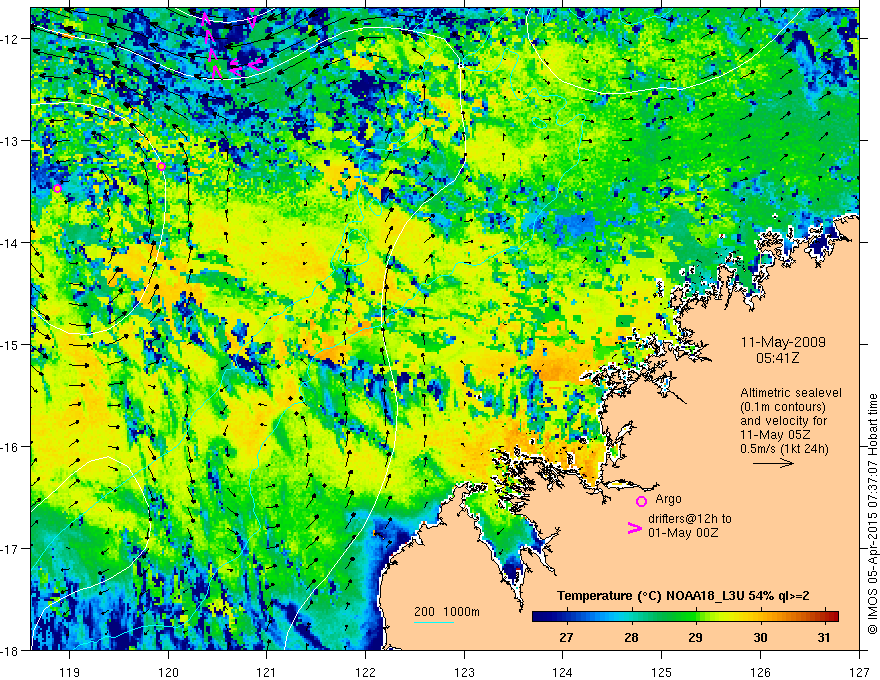Click the 'and velocity for' caption line
The height and width of the screenshot is (680, 880).
pyautogui.click(x=783, y=421)
